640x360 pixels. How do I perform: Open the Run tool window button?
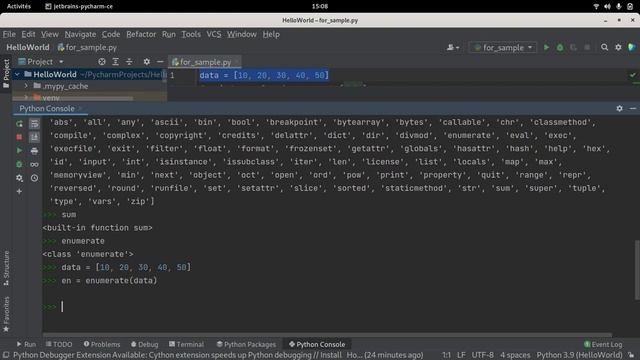[26, 344]
